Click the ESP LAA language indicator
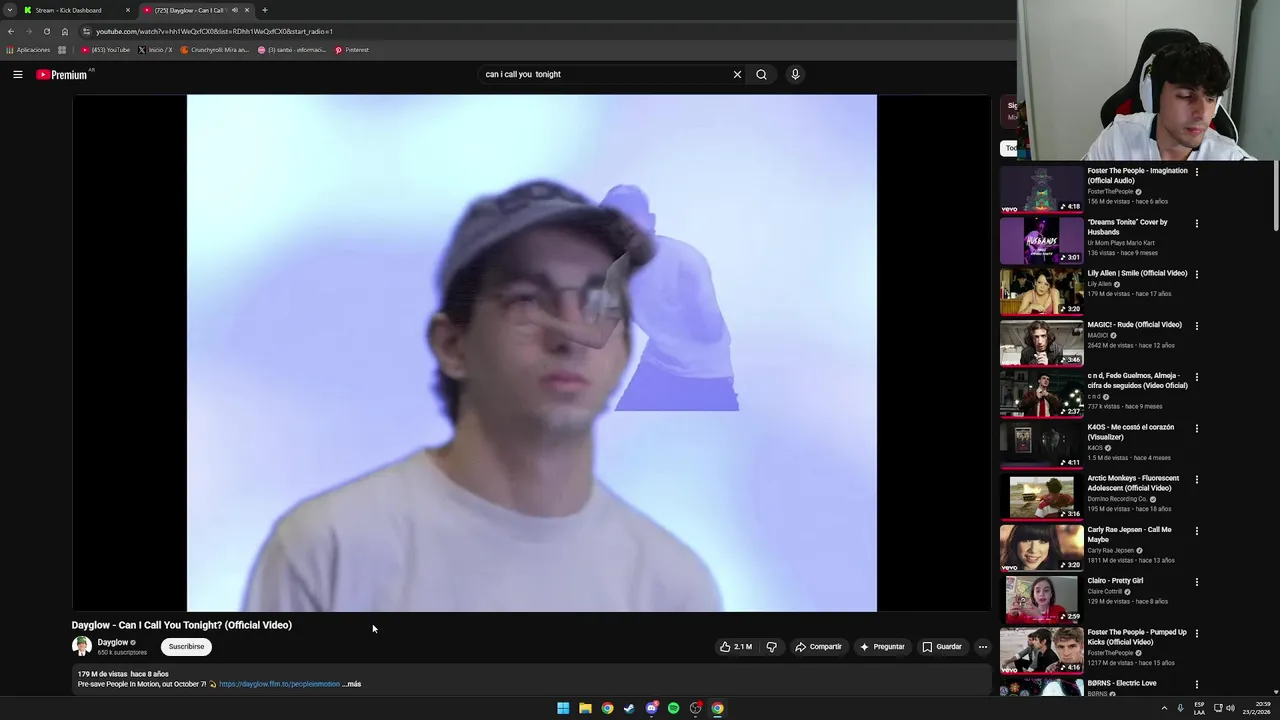This screenshot has height=720, width=1280. 1199,708
